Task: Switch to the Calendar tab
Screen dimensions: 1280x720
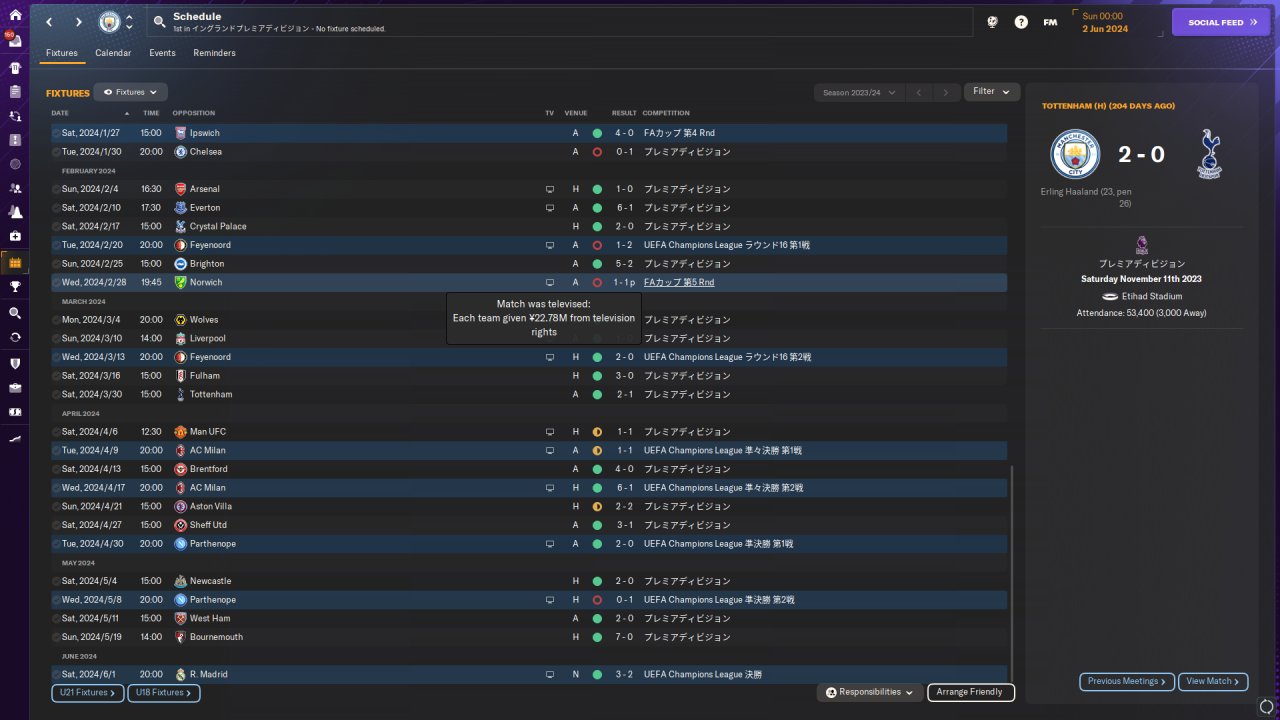Action: [x=113, y=53]
